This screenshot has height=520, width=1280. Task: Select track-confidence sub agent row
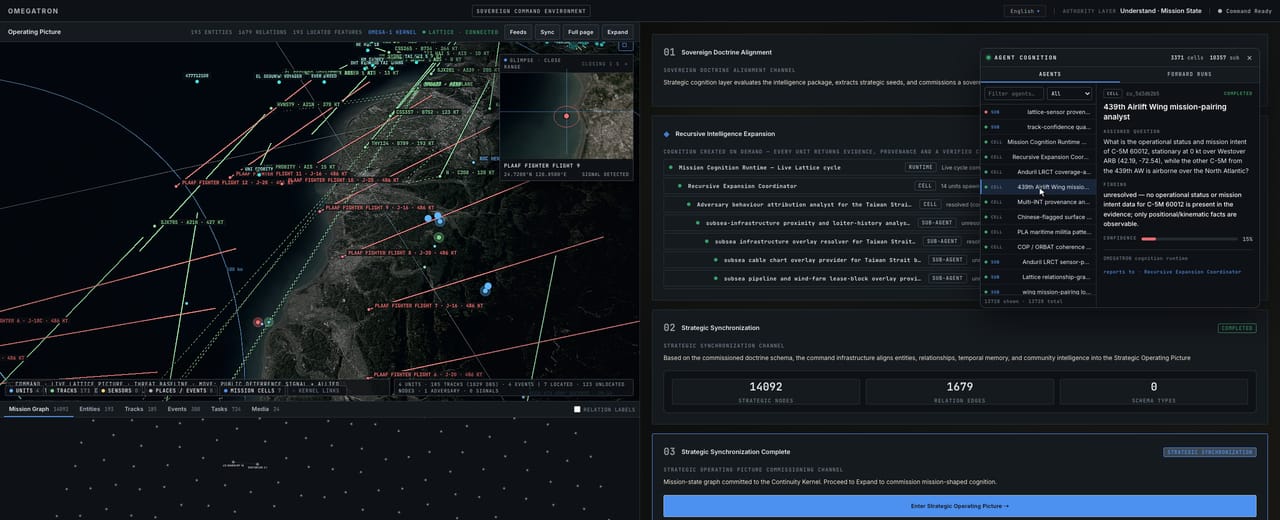coord(1038,127)
